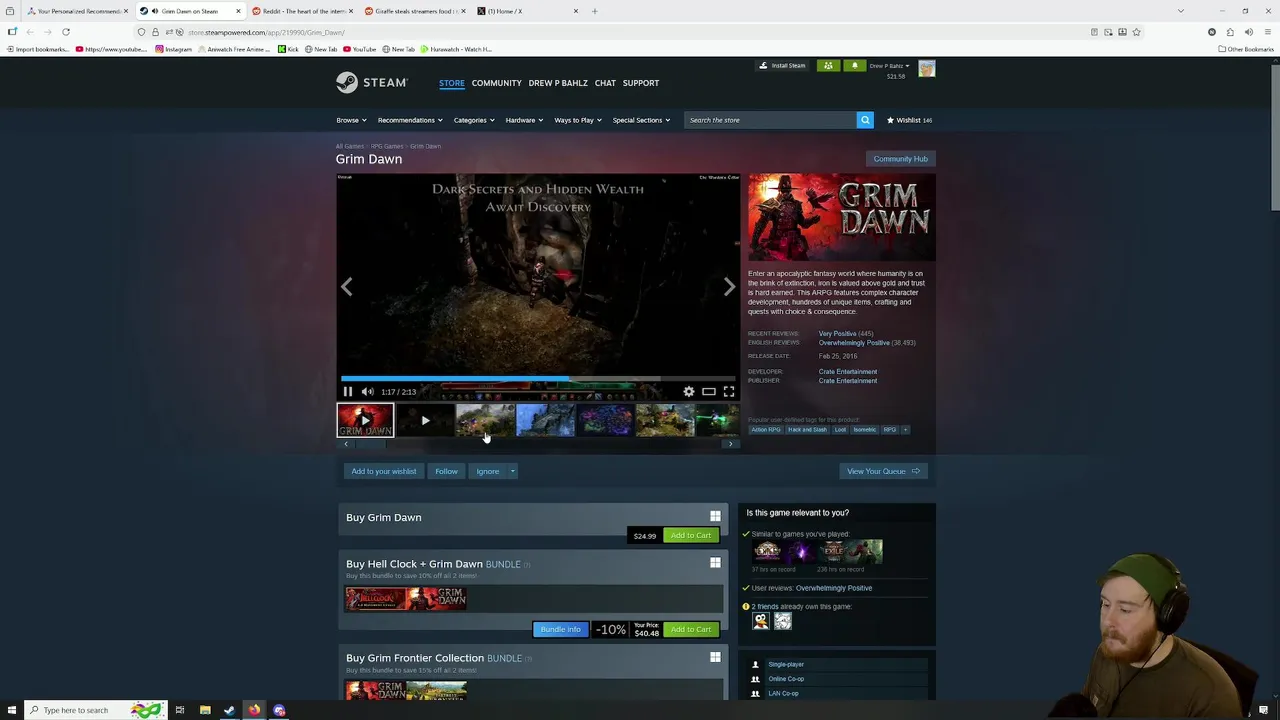Go to next media with right arrow
This screenshot has height=720, width=1280.
729,287
